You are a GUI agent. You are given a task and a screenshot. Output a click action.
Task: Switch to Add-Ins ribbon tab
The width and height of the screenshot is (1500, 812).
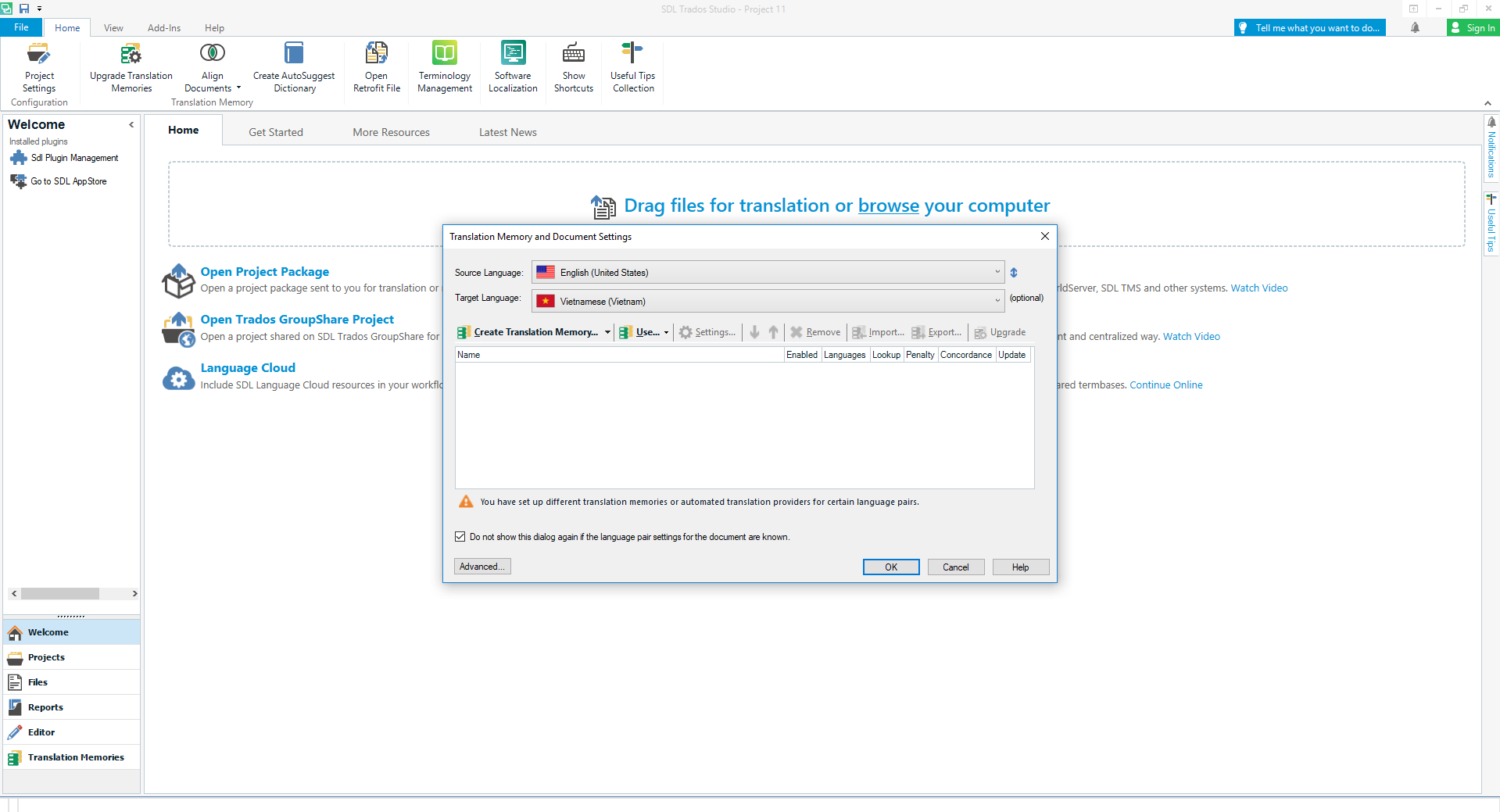[x=164, y=28]
